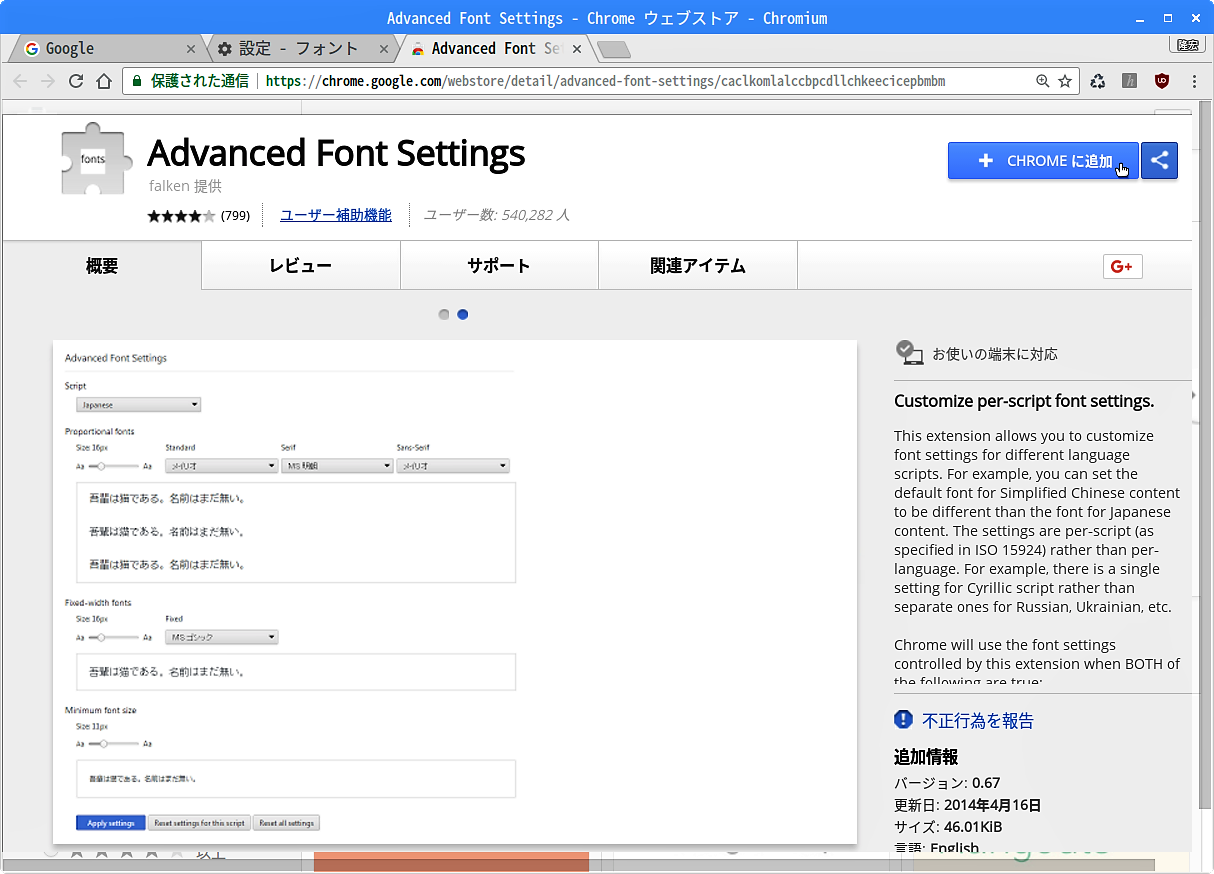Click the gray 'h' extension icon
The height and width of the screenshot is (874, 1214).
point(1130,81)
